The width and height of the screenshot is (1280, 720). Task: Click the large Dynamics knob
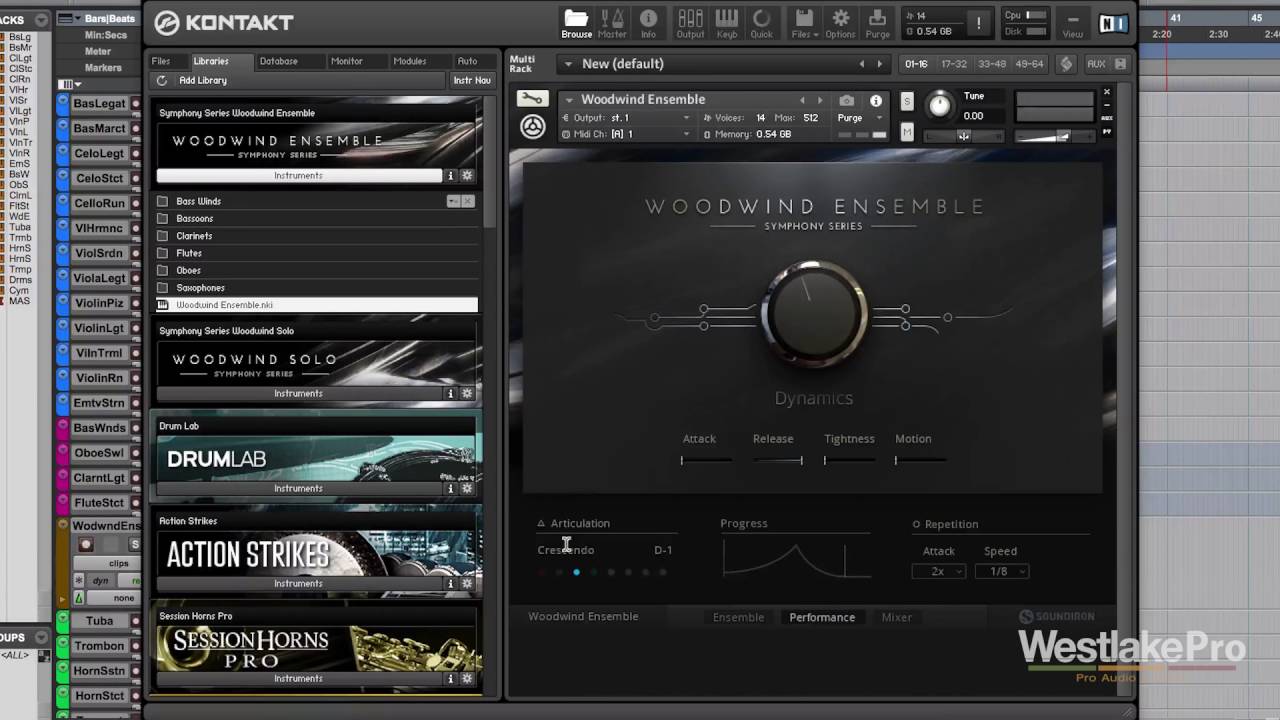point(813,315)
